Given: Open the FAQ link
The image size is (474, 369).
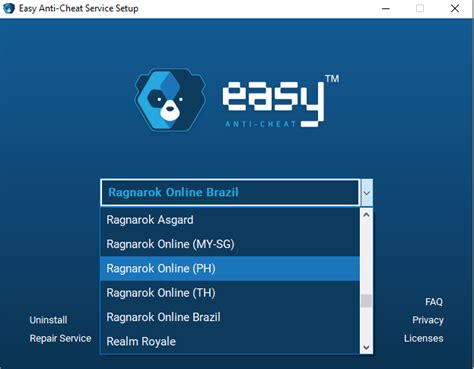Looking at the screenshot, I should click(434, 302).
